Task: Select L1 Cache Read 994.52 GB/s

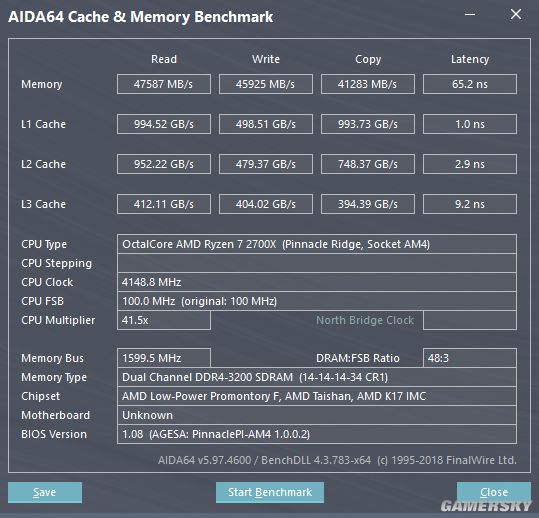Action: [x=164, y=124]
